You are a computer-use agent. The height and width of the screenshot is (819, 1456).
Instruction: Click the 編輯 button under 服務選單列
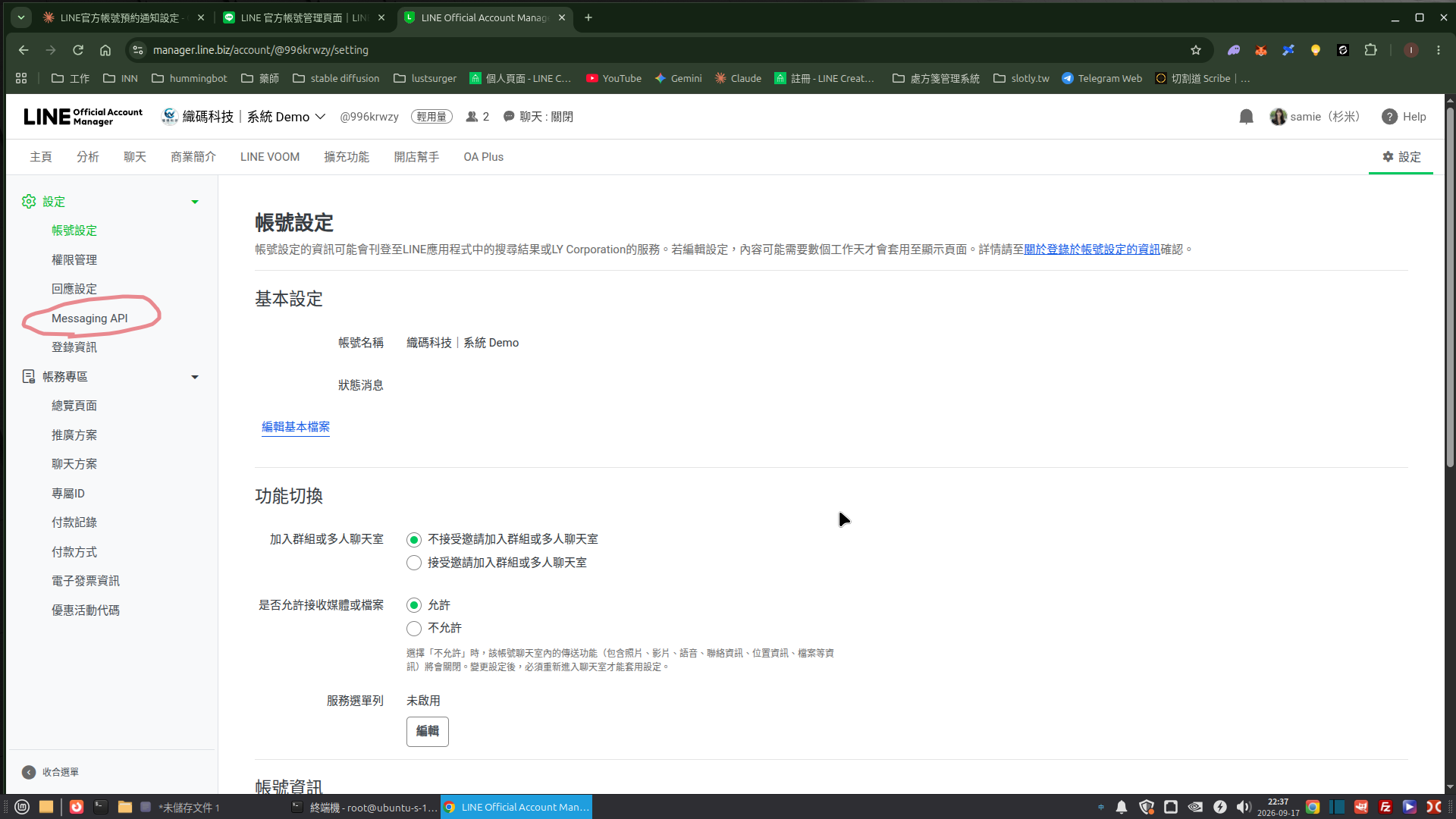(x=428, y=732)
